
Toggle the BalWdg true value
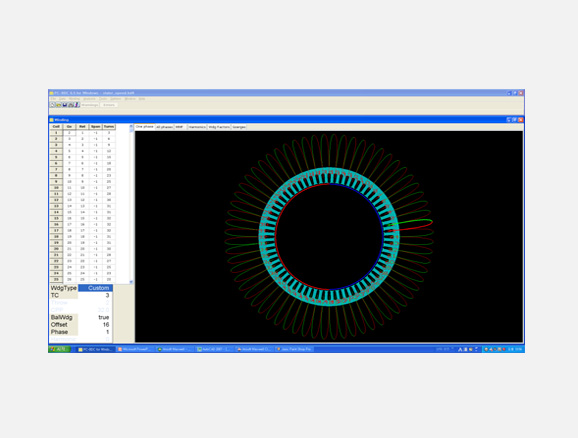[x=95, y=317]
